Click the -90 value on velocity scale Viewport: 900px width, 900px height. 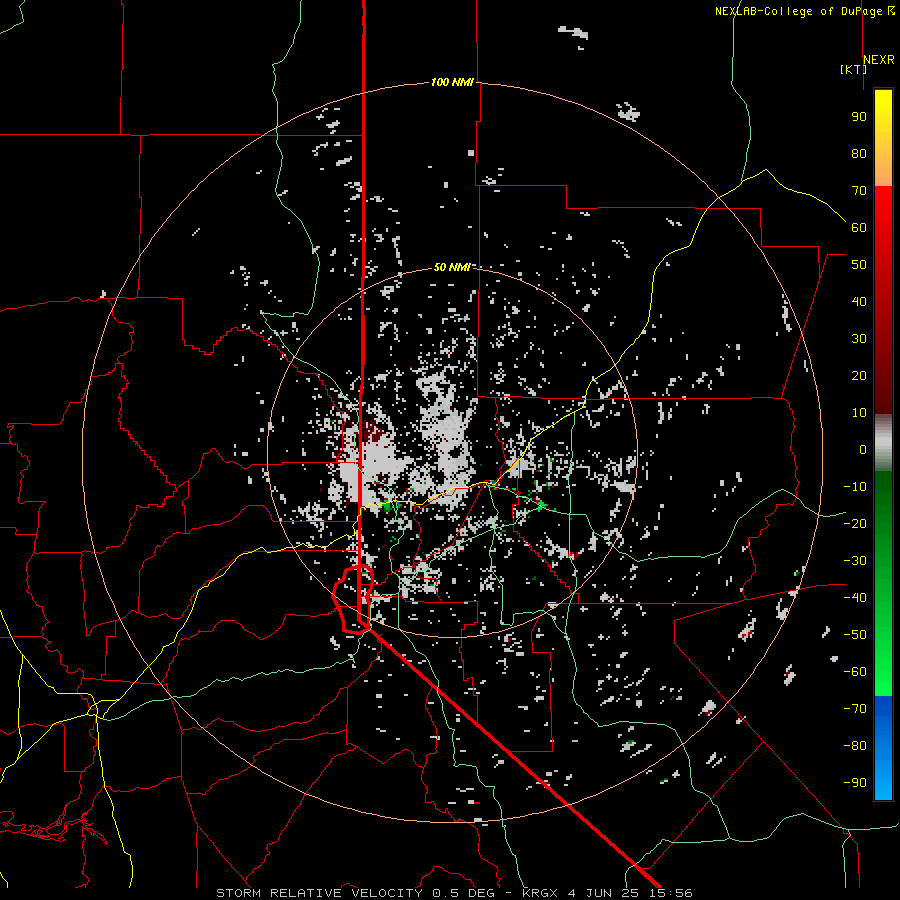855,783
